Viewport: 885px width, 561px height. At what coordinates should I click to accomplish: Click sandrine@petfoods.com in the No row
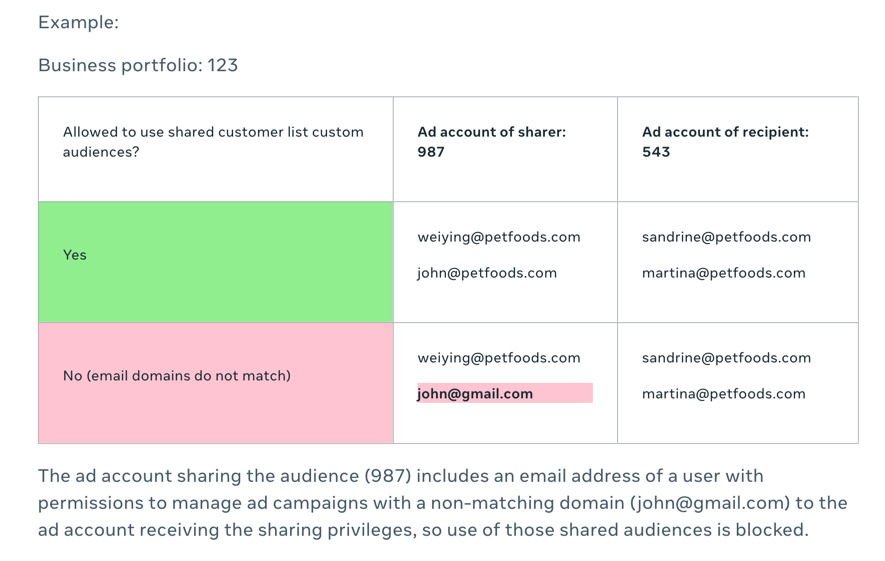pos(726,358)
